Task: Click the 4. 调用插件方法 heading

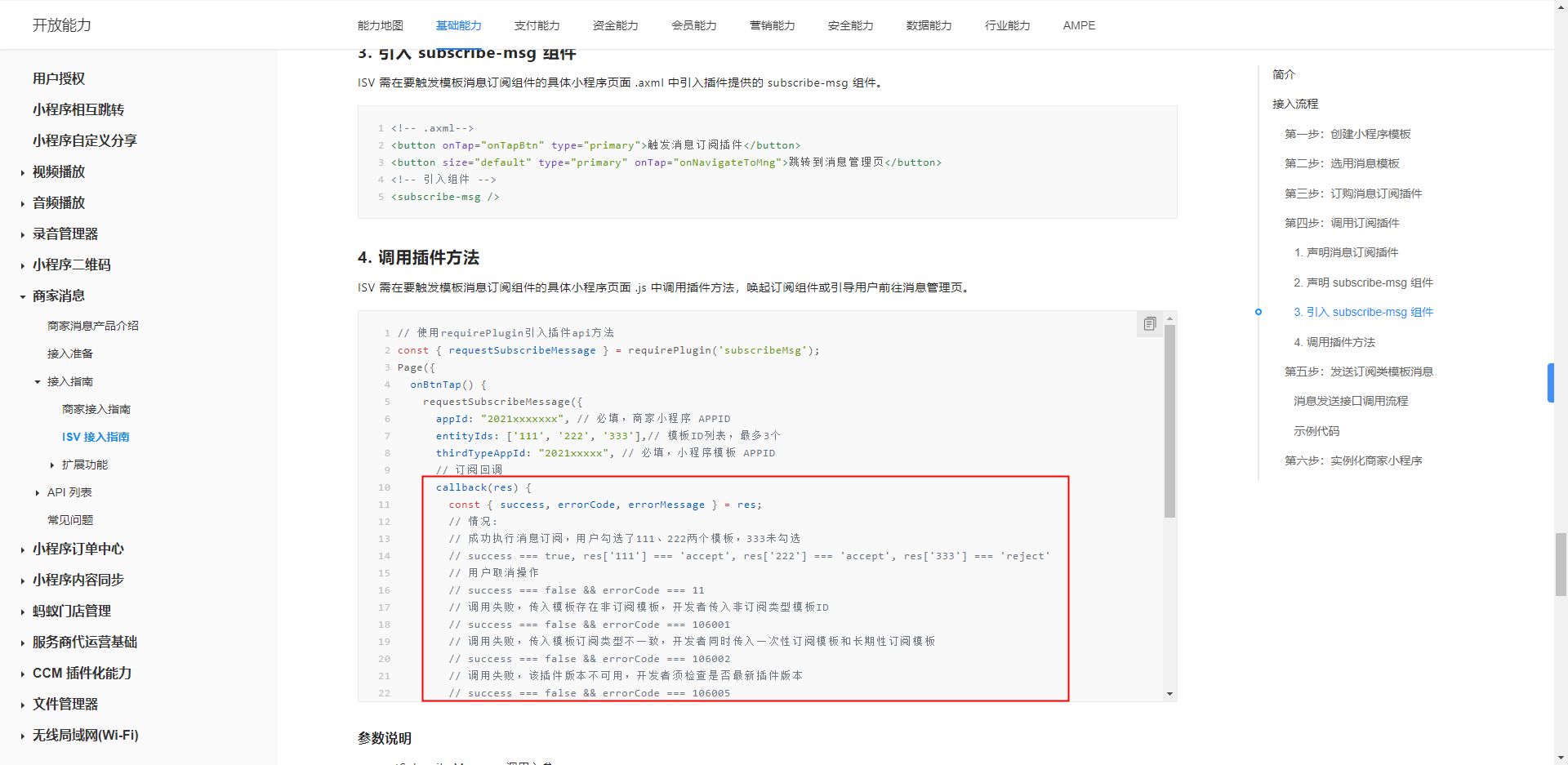Action: coord(418,258)
